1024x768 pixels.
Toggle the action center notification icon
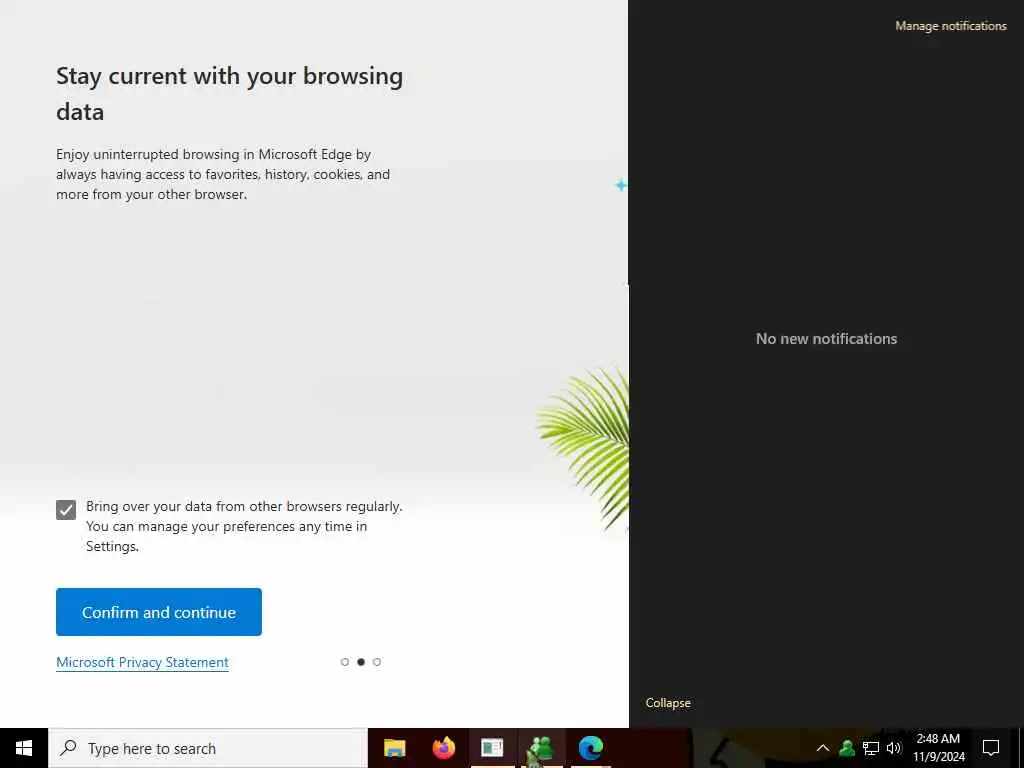pyautogui.click(x=991, y=748)
